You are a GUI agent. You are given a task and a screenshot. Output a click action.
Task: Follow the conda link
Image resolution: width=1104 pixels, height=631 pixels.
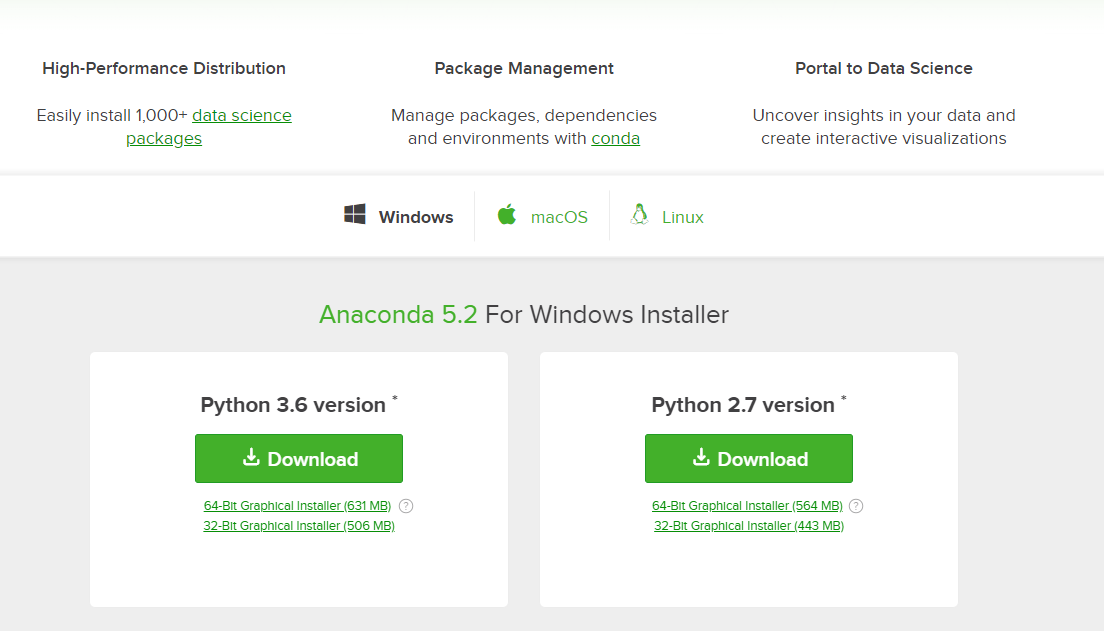615,139
